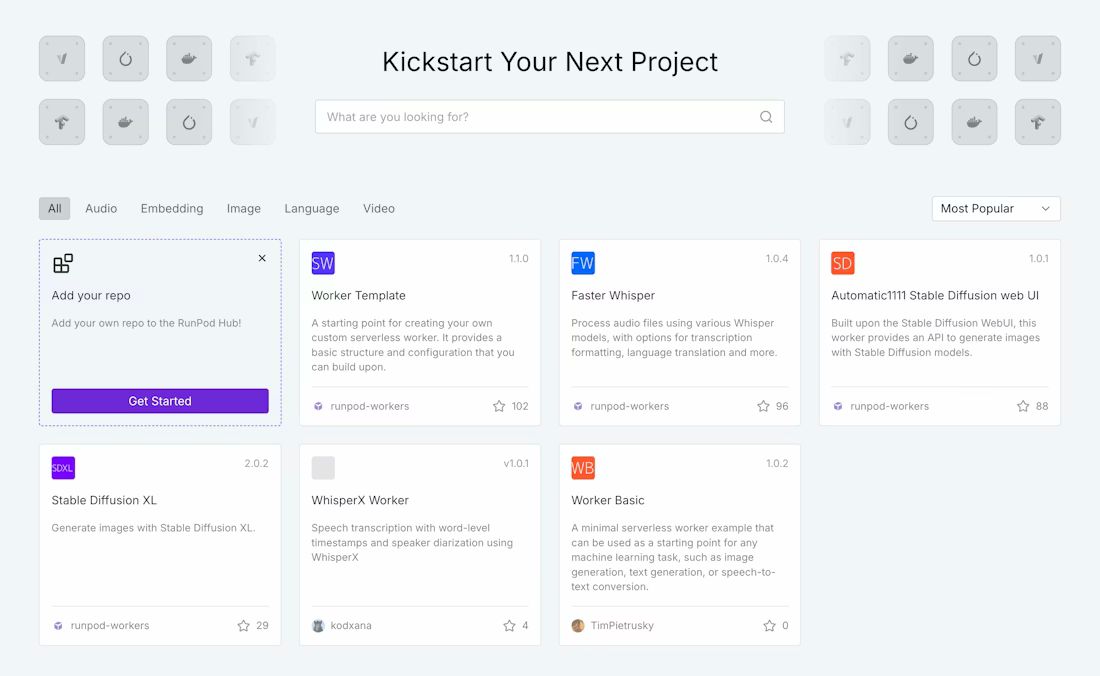Screen dimensions: 1100x676
Task: Click runpod avatar icon on Faster Whisper card
Action: (x=578, y=406)
